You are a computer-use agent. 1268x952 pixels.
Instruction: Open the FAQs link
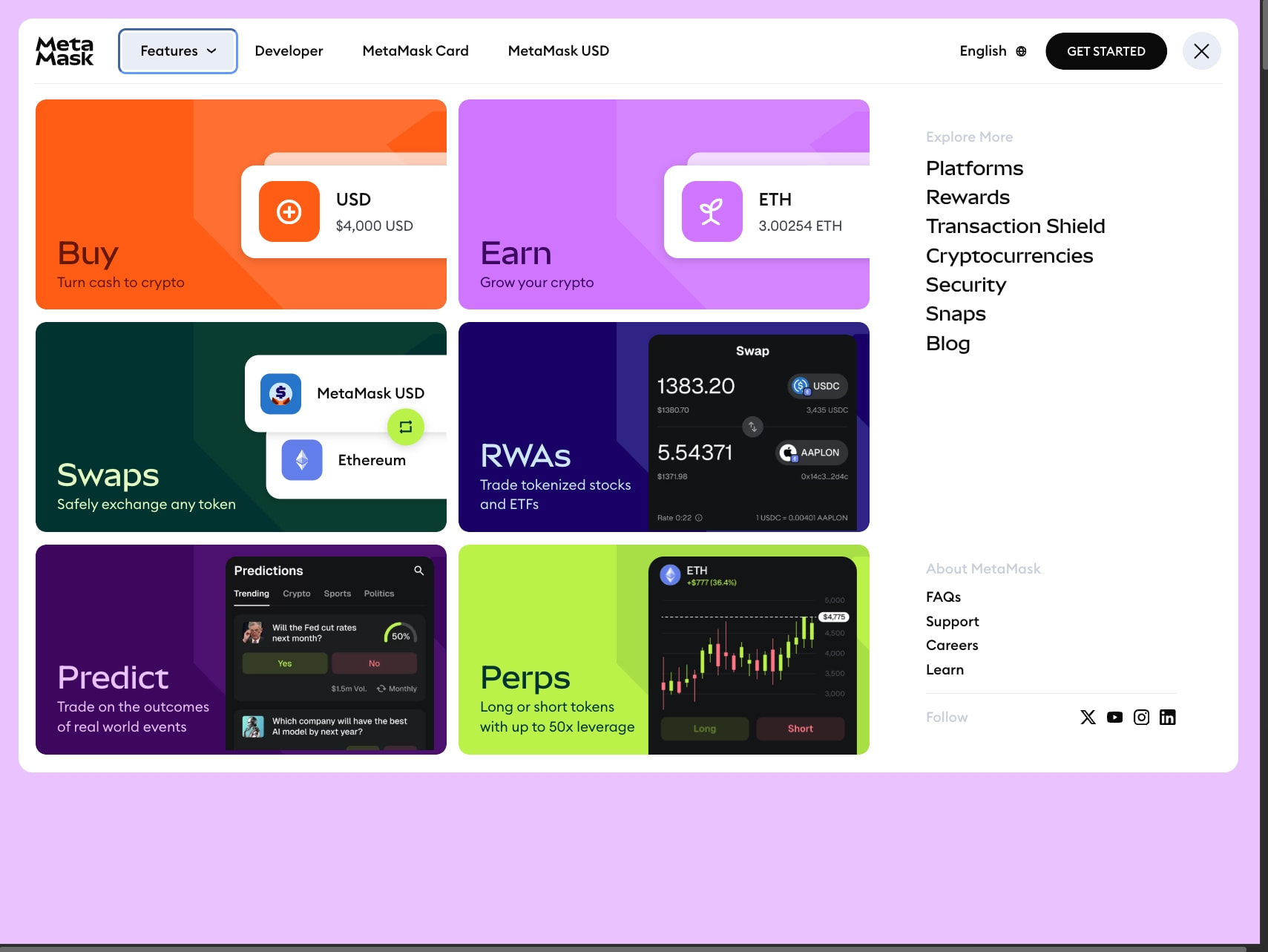tap(944, 597)
